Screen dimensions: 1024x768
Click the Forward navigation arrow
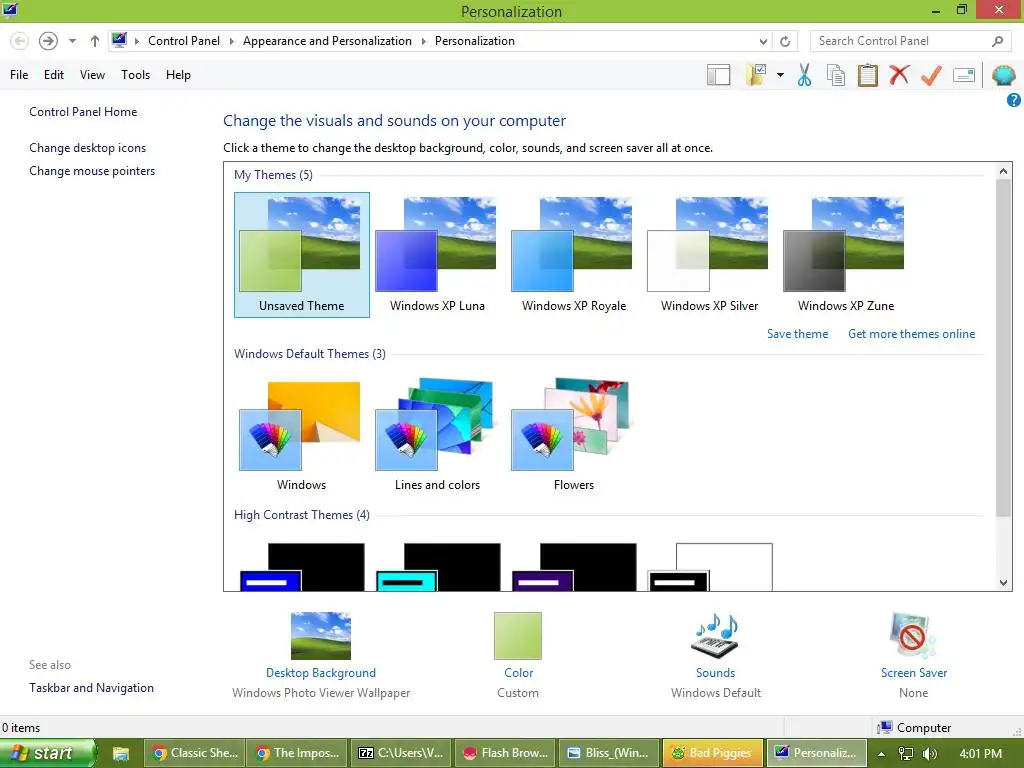pos(48,41)
